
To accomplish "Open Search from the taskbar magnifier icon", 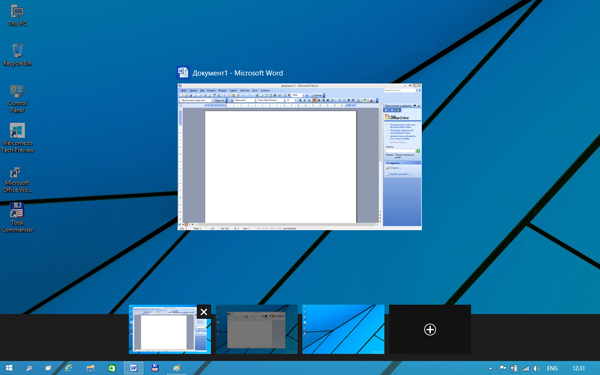I will [x=29, y=368].
